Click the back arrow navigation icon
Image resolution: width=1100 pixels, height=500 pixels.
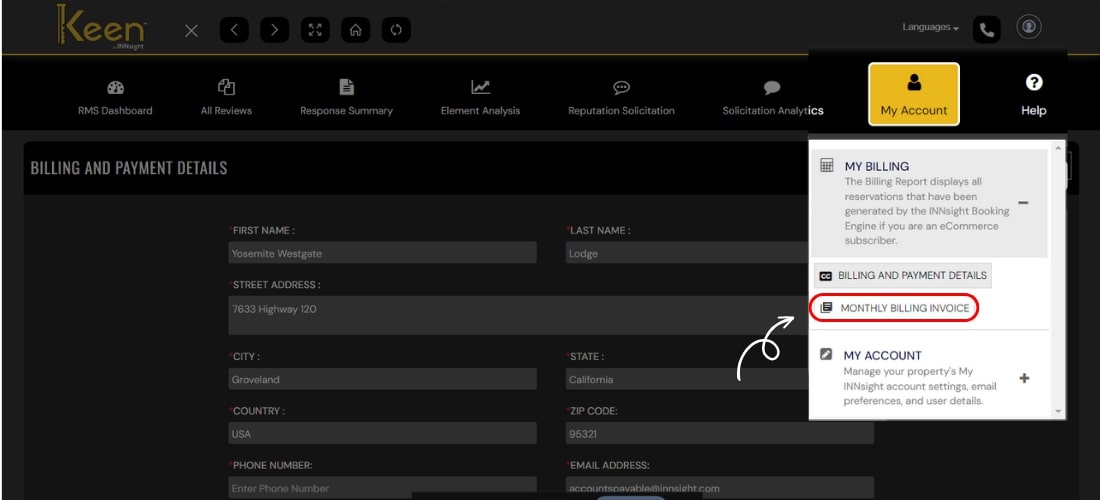click(x=234, y=30)
